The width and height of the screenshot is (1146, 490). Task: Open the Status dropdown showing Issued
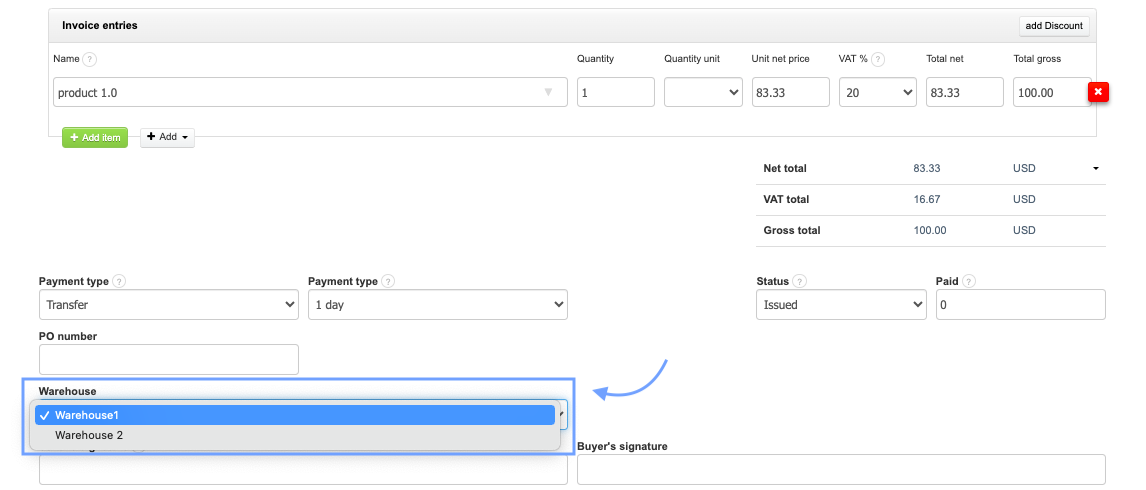[x=841, y=305]
